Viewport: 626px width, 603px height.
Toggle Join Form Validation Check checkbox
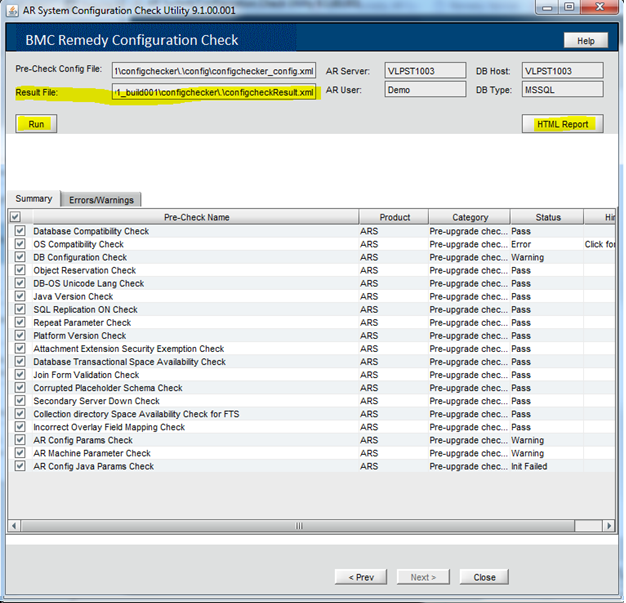point(20,375)
